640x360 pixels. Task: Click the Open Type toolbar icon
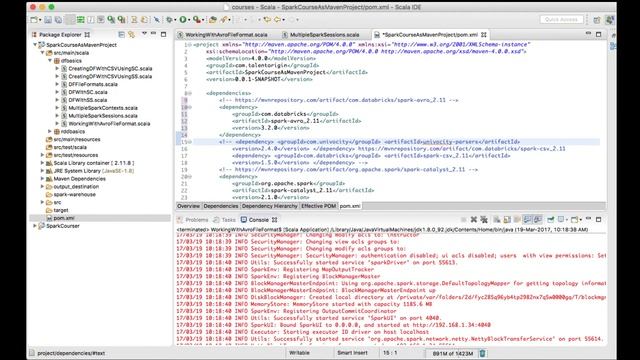tap(213, 20)
